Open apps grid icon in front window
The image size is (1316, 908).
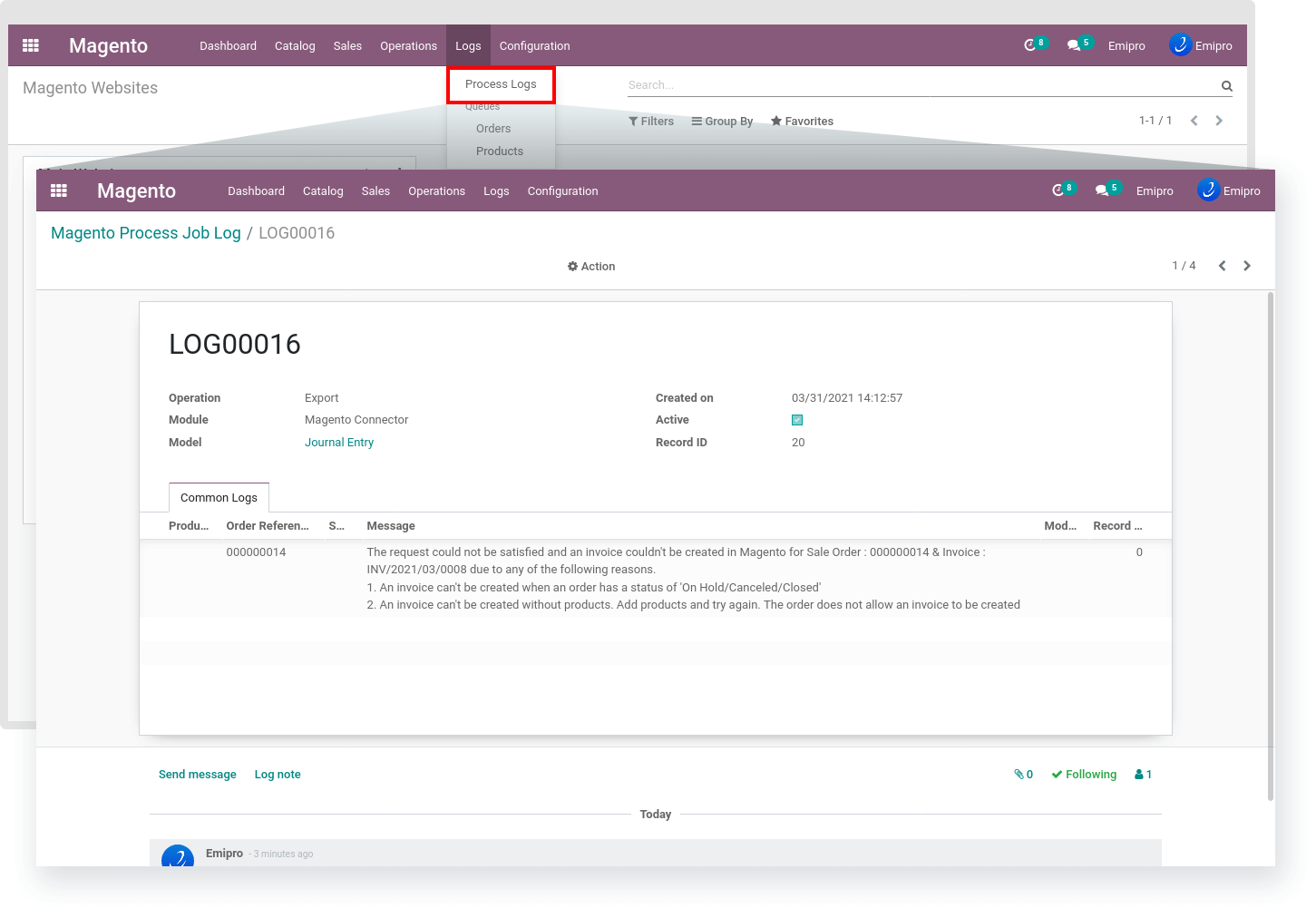click(59, 190)
